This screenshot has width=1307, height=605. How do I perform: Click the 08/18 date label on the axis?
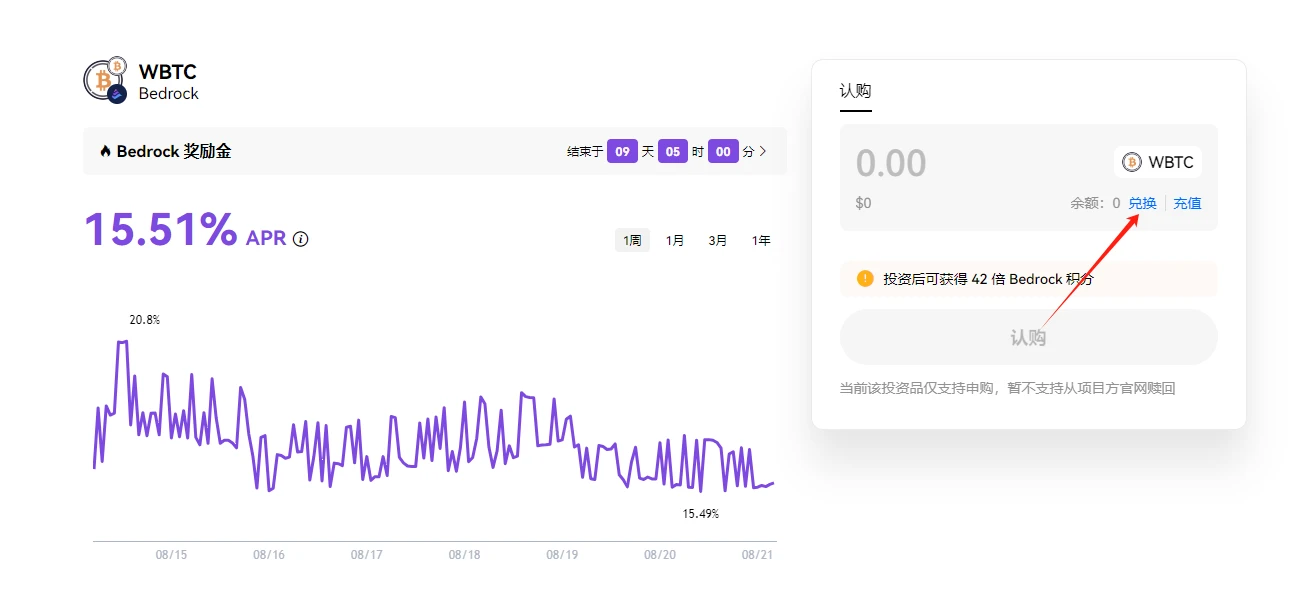(x=464, y=552)
